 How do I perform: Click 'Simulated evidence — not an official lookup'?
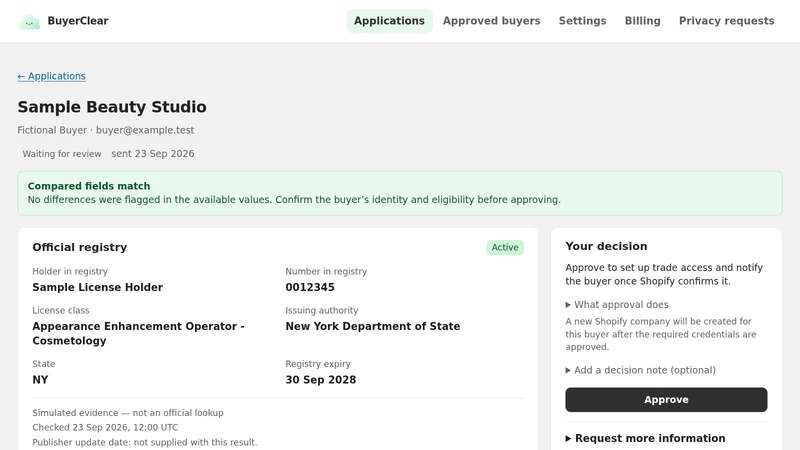(128, 413)
